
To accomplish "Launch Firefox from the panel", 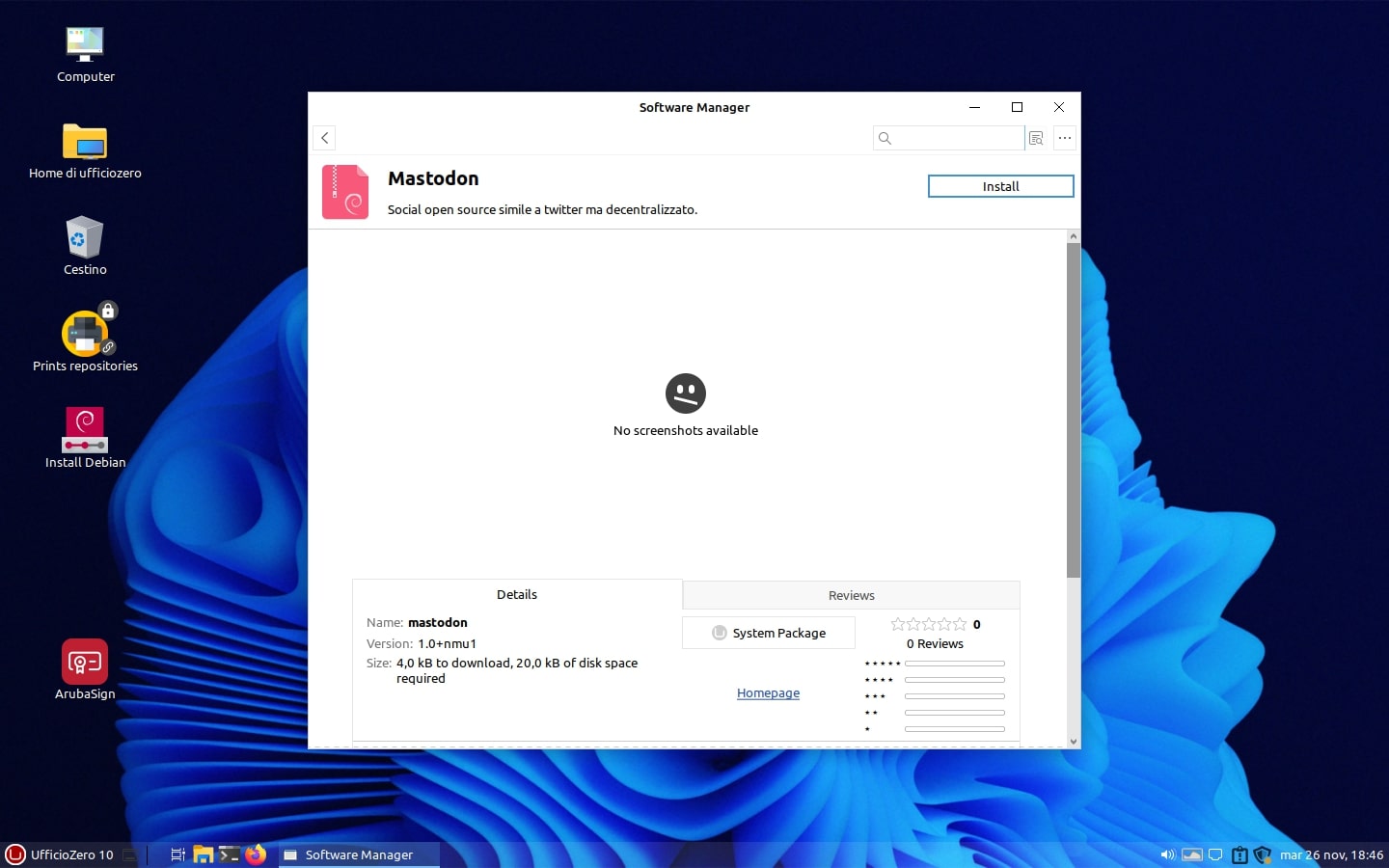I will tap(255, 854).
